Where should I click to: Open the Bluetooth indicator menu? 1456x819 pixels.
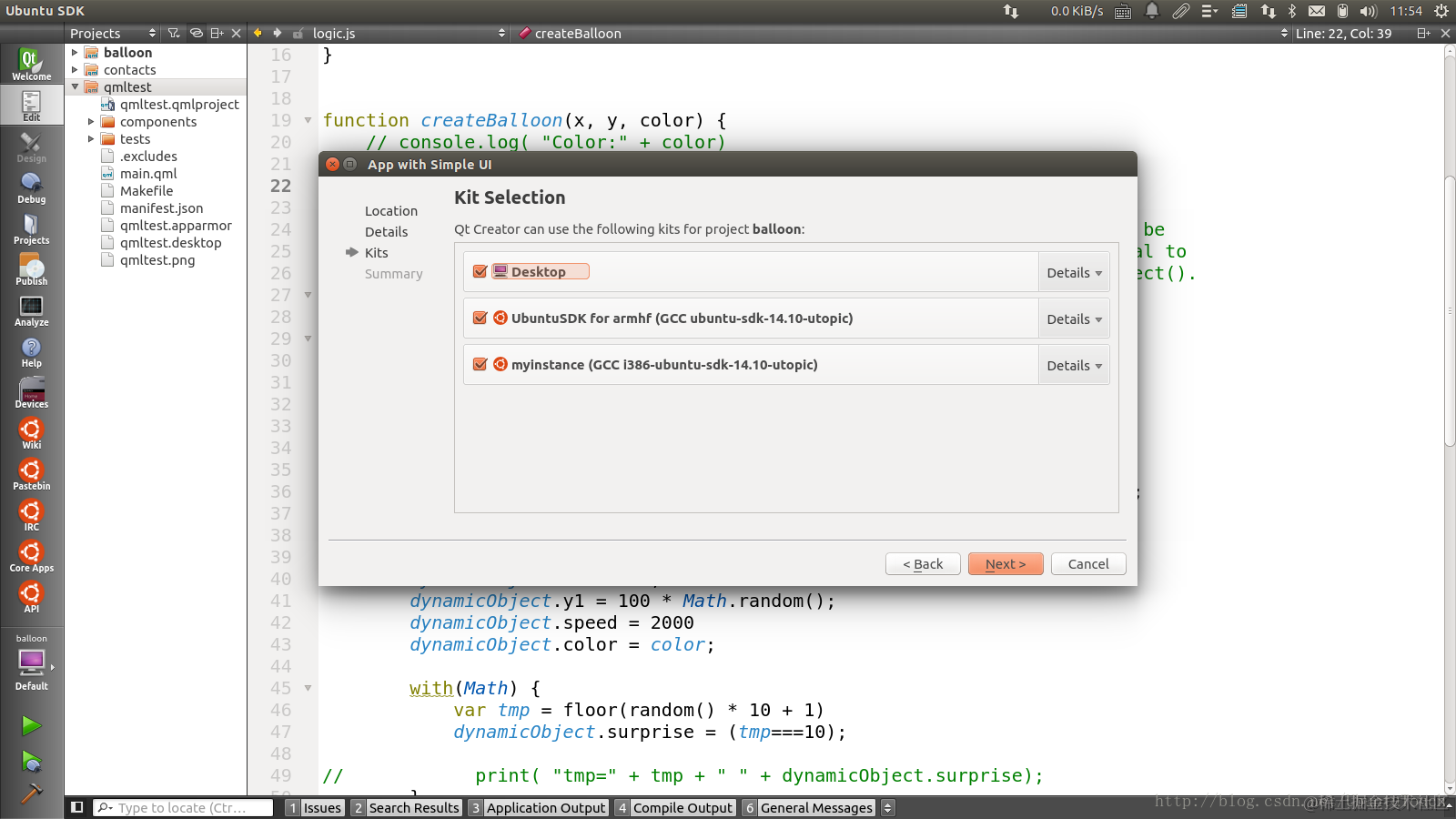[x=1292, y=11]
